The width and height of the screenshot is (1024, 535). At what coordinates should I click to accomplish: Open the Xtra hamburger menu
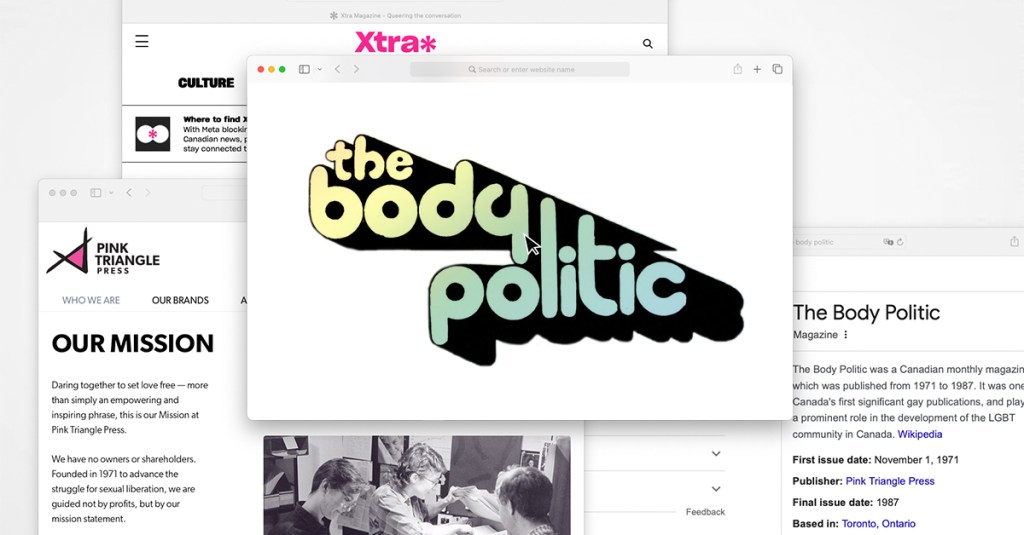(142, 42)
